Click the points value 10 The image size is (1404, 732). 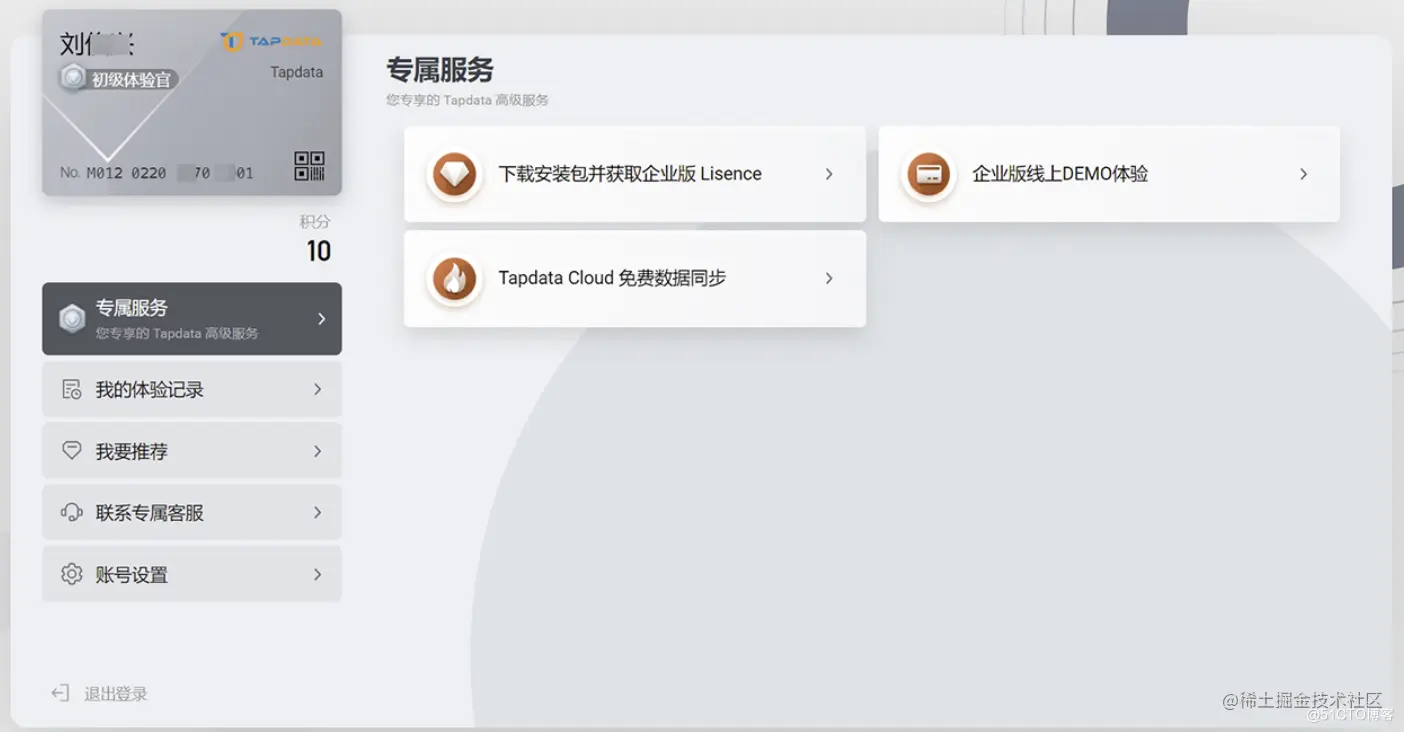point(319,251)
